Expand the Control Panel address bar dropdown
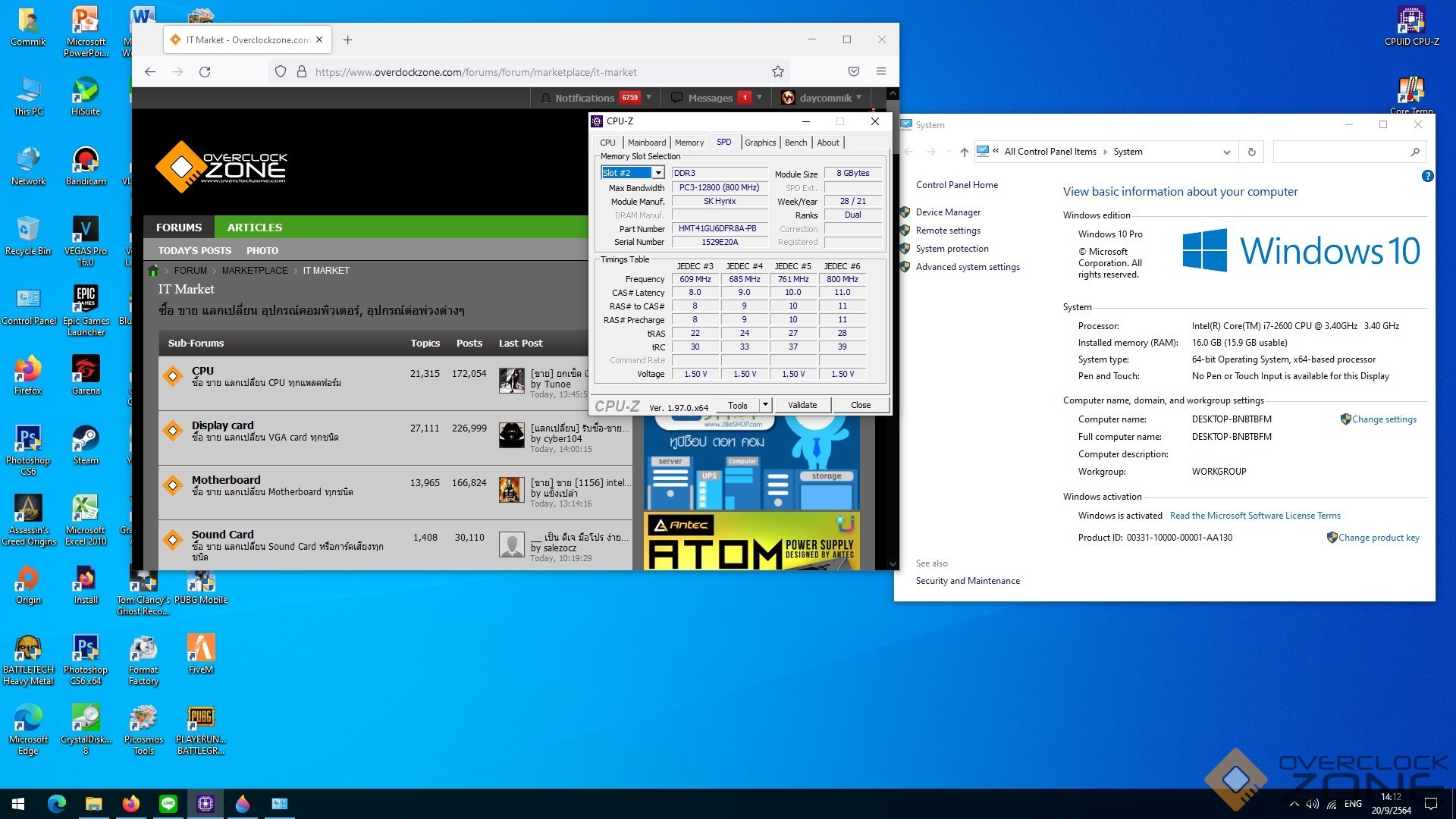Image resolution: width=1456 pixels, height=819 pixels. point(1226,152)
